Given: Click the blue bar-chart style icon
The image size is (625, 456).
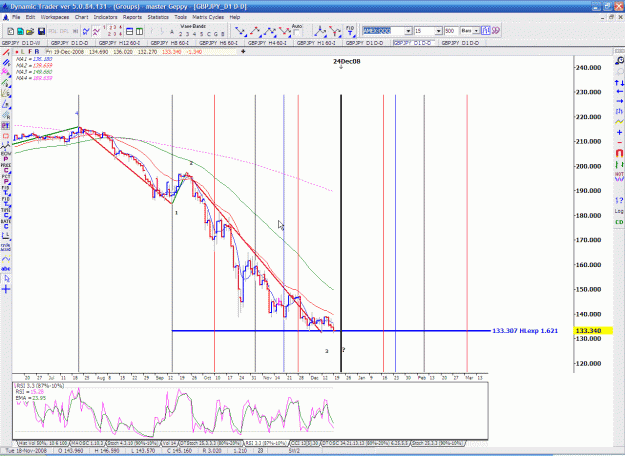Looking at the screenshot, I should tap(485, 31).
